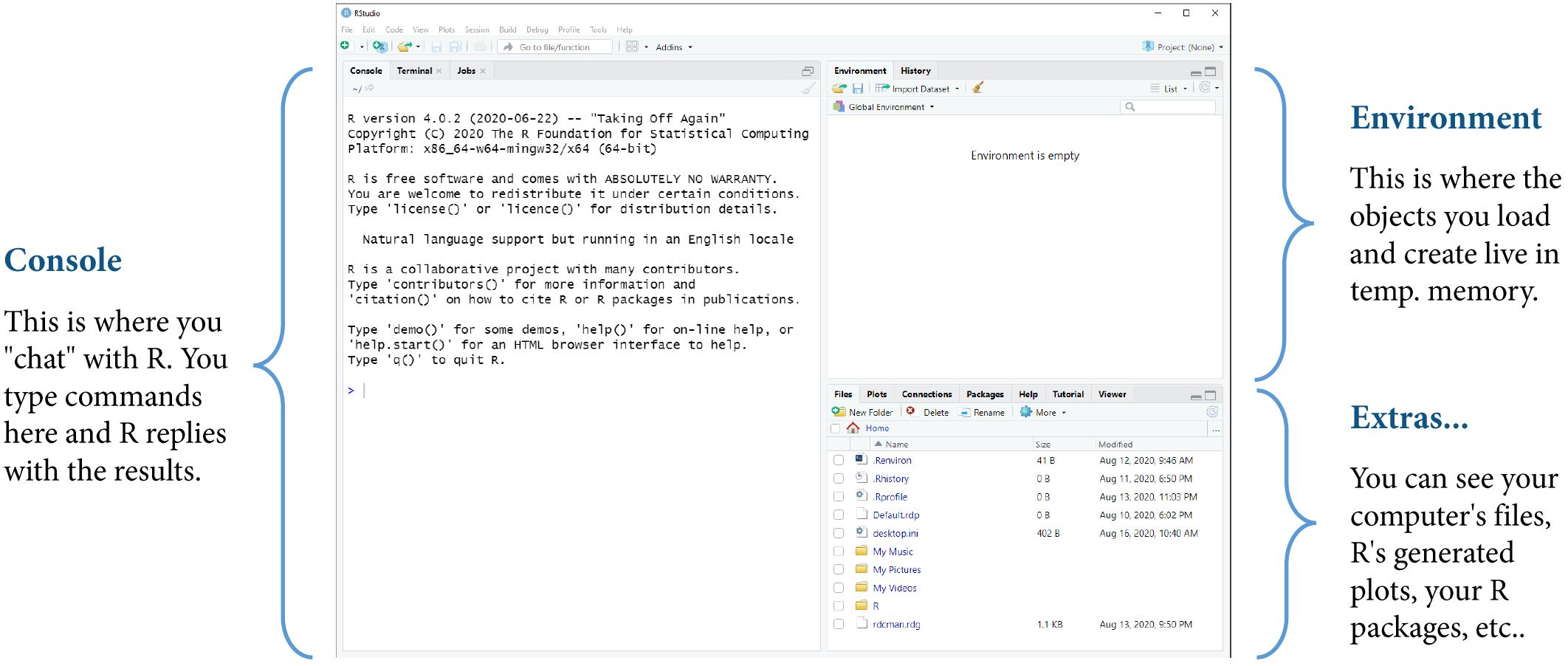Refresh the Files pane listing
The width and height of the screenshot is (1568, 666).
click(x=1211, y=412)
